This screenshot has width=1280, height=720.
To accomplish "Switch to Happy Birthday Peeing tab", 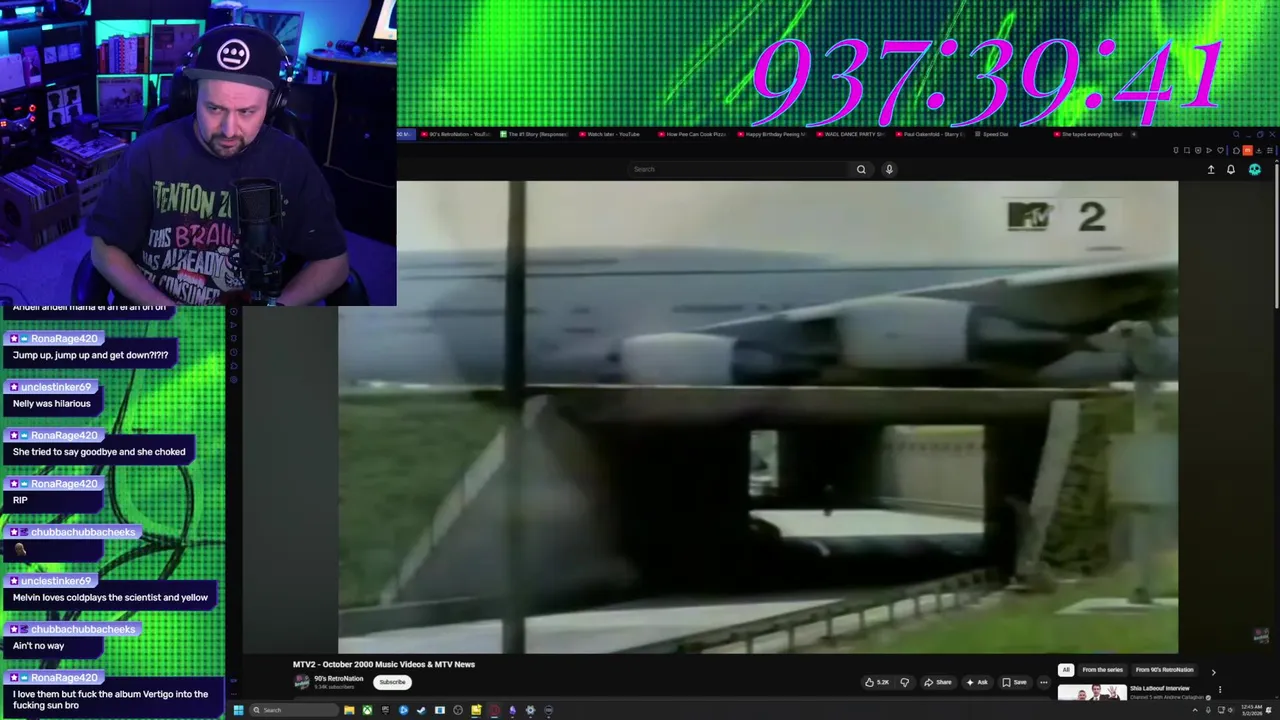I will (770, 134).
